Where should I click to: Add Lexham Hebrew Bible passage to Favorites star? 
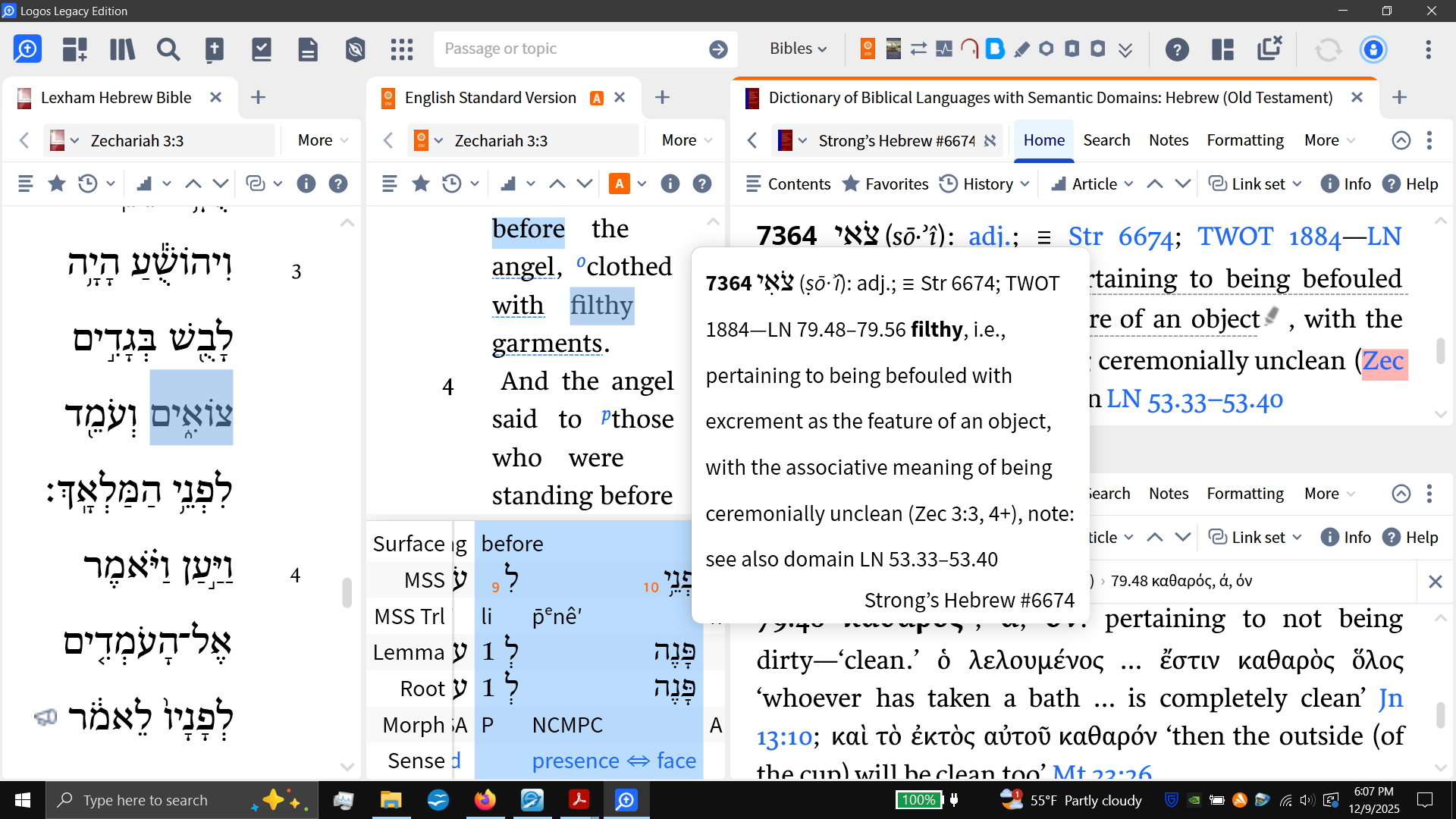[x=56, y=184]
